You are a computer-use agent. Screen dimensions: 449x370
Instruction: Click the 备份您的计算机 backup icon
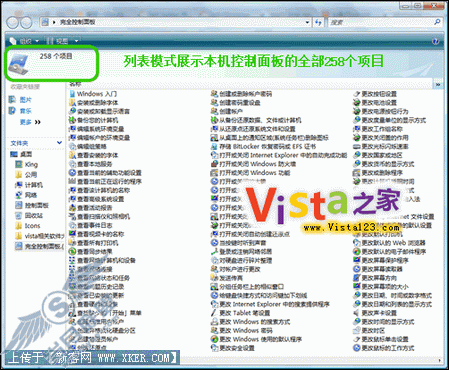[72, 120]
